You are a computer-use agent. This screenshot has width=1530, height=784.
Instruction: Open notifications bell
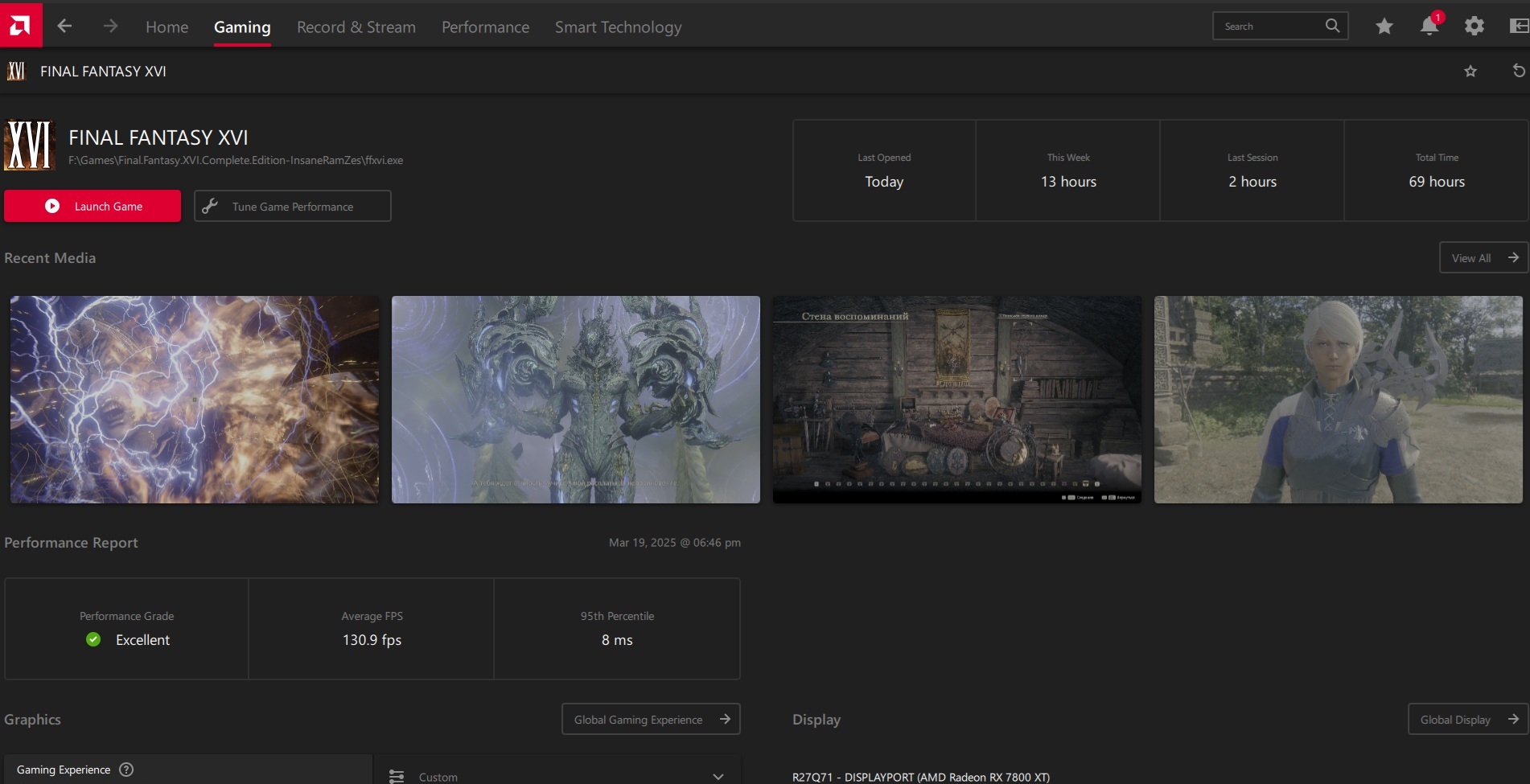1429,26
